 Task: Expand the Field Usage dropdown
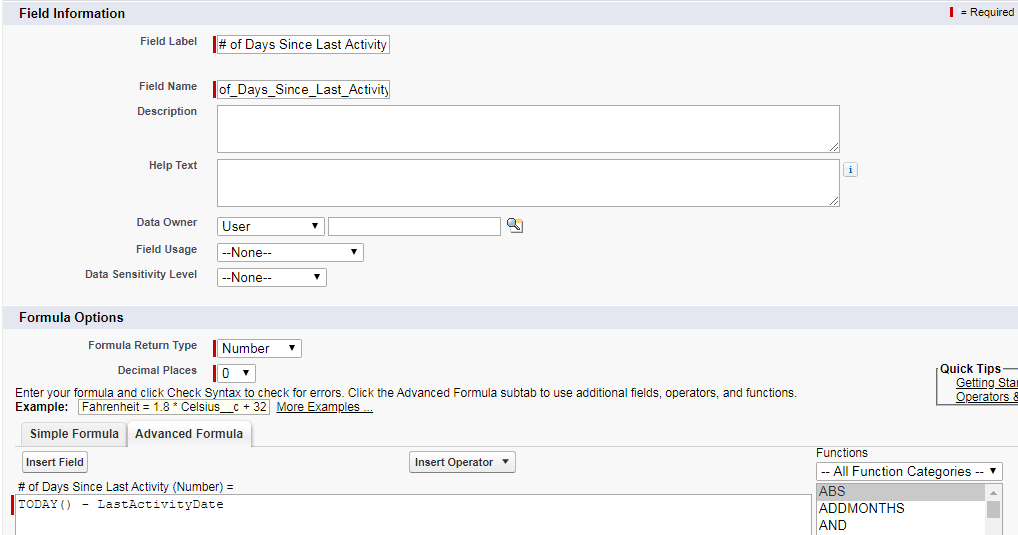point(290,253)
